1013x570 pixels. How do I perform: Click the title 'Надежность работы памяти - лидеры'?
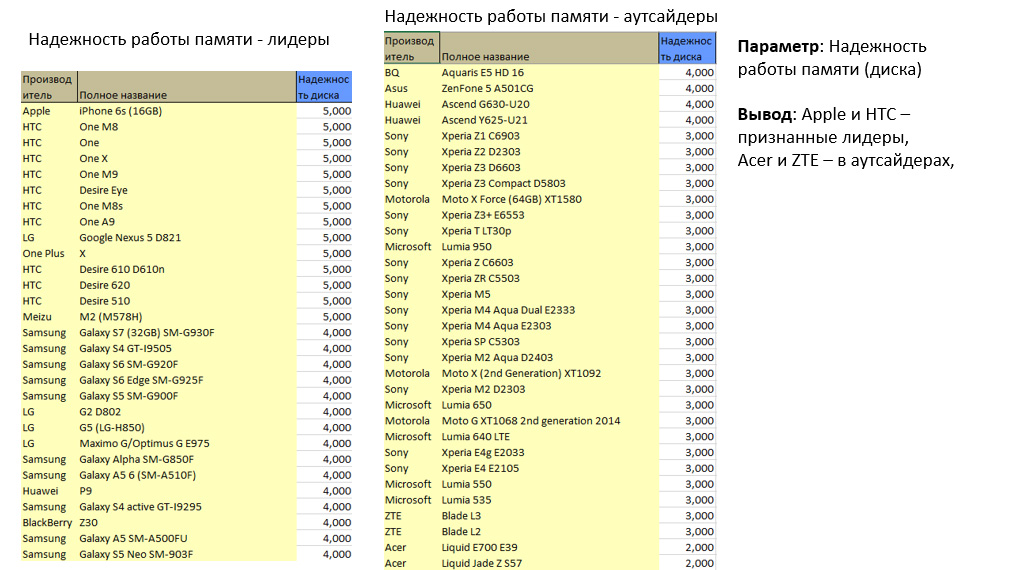coord(179,39)
